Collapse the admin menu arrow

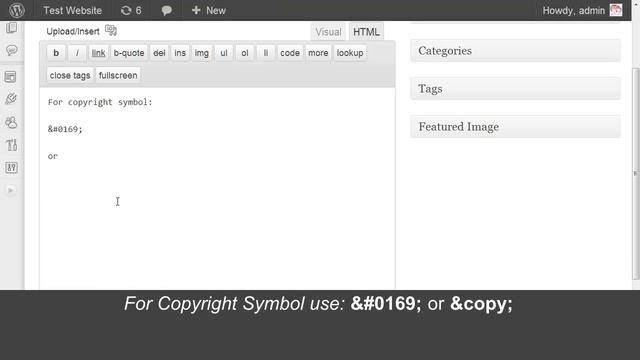(x=11, y=190)
